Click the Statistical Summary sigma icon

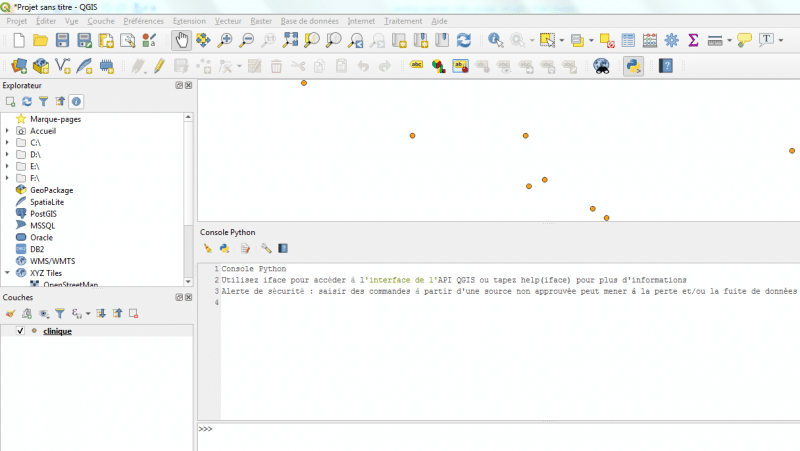click(692, 40)
